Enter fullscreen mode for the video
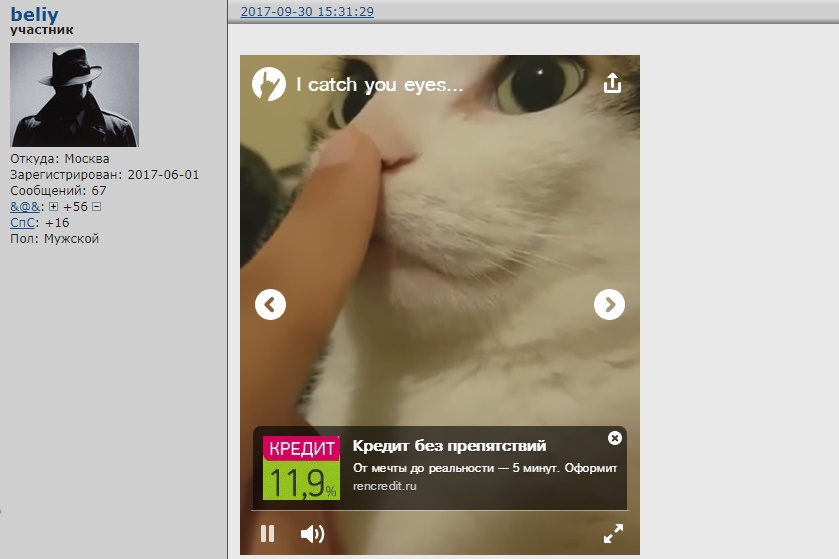 point(613,533)
